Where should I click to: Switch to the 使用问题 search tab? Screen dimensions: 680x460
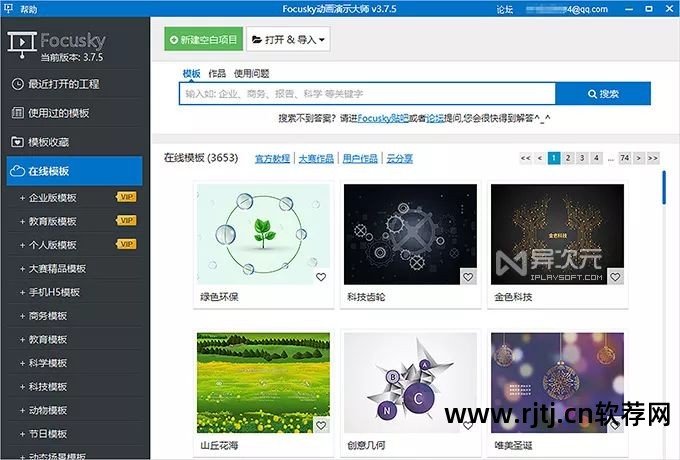(252, 74)
